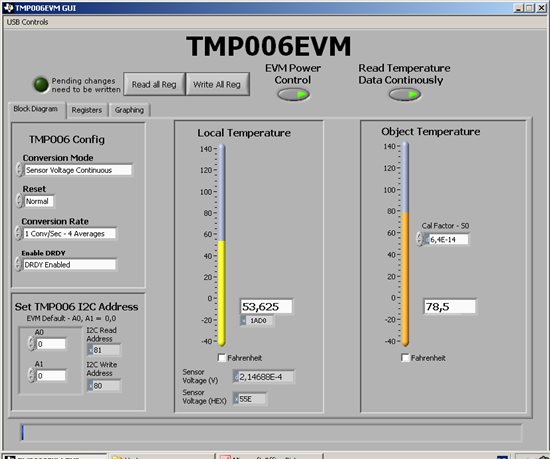Open the Conversion Rate dropdown
Viewport: 550px width, 459px height.
(69, 234)
